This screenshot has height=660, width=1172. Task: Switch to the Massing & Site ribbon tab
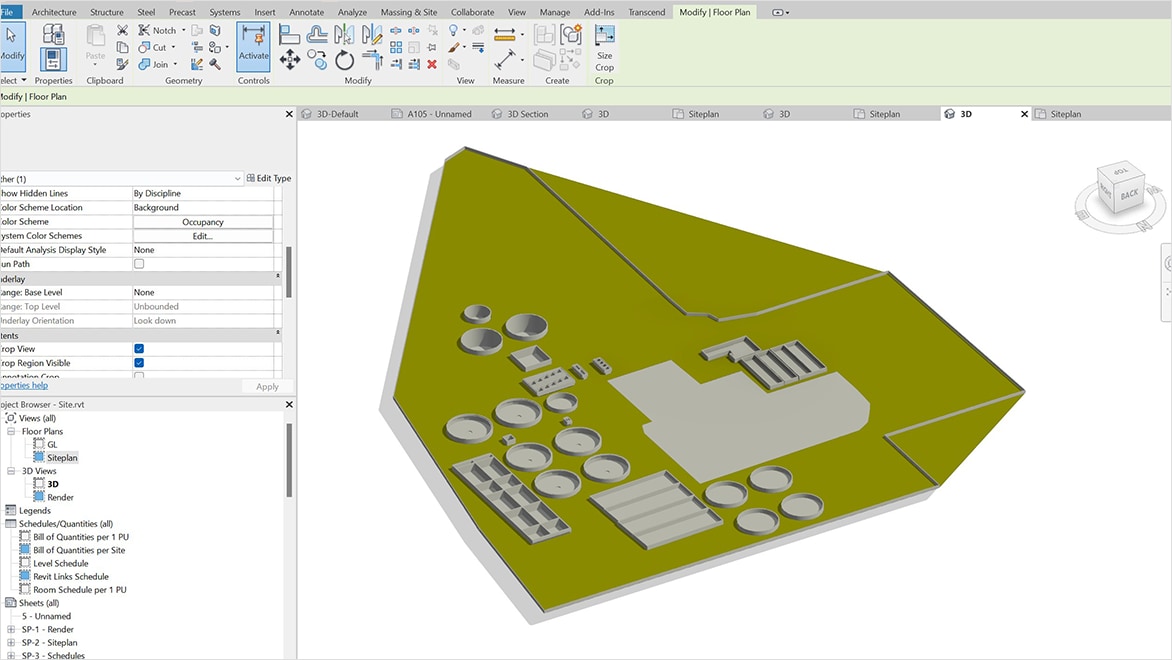[408, 12]
